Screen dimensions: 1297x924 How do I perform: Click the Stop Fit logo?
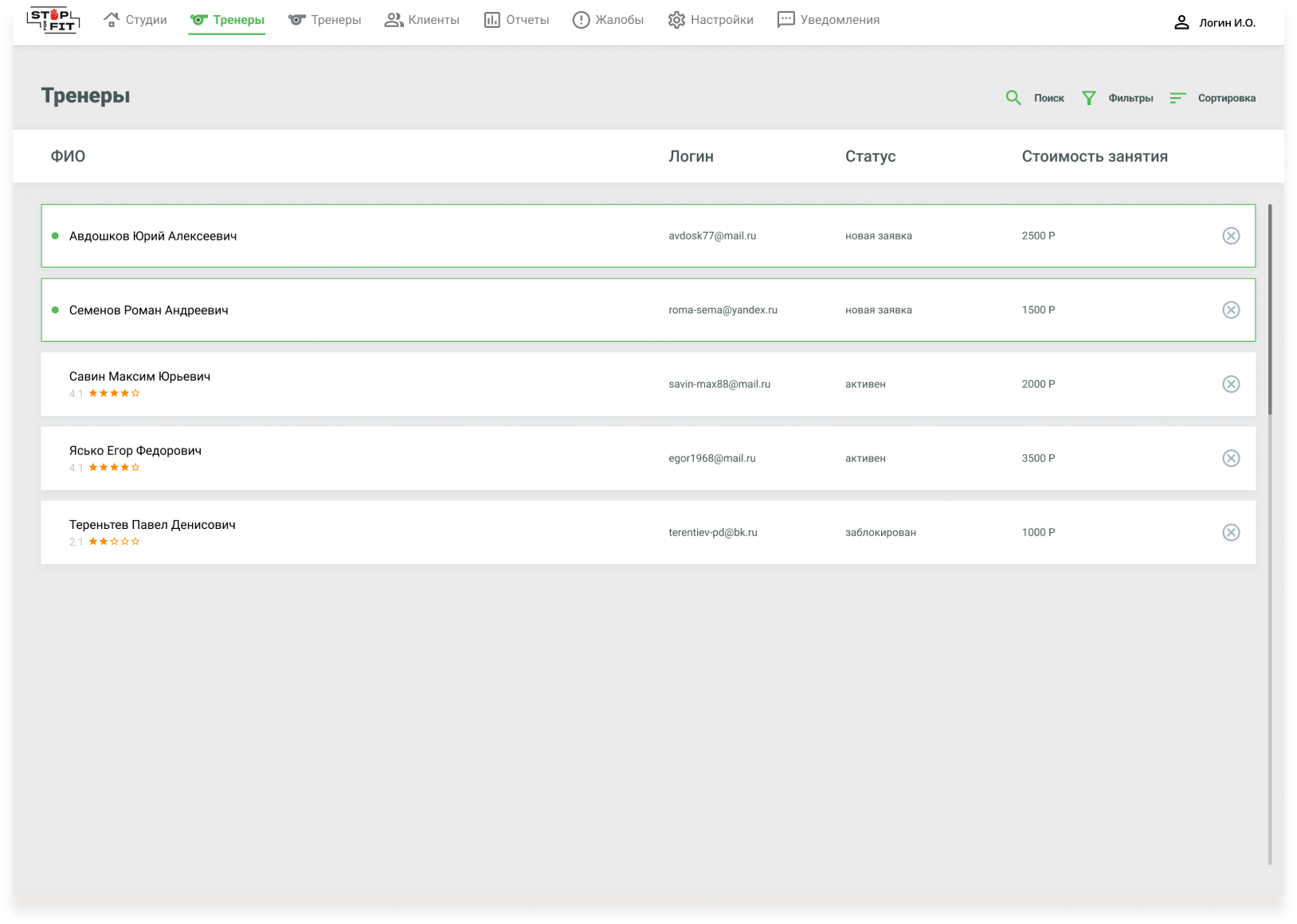pos(53,21)
